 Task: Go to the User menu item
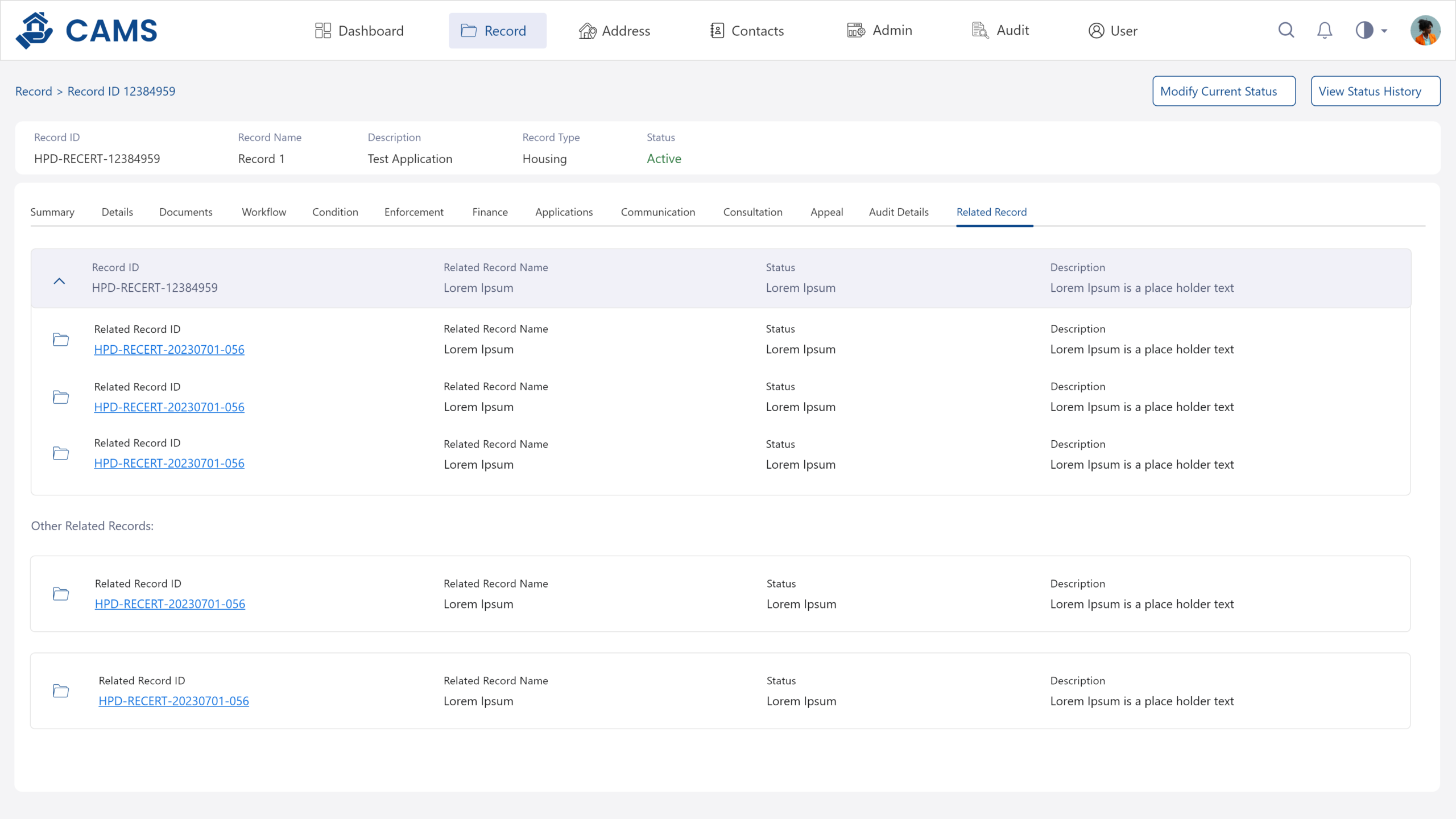pyautogui.click(x=1112, y=31)
